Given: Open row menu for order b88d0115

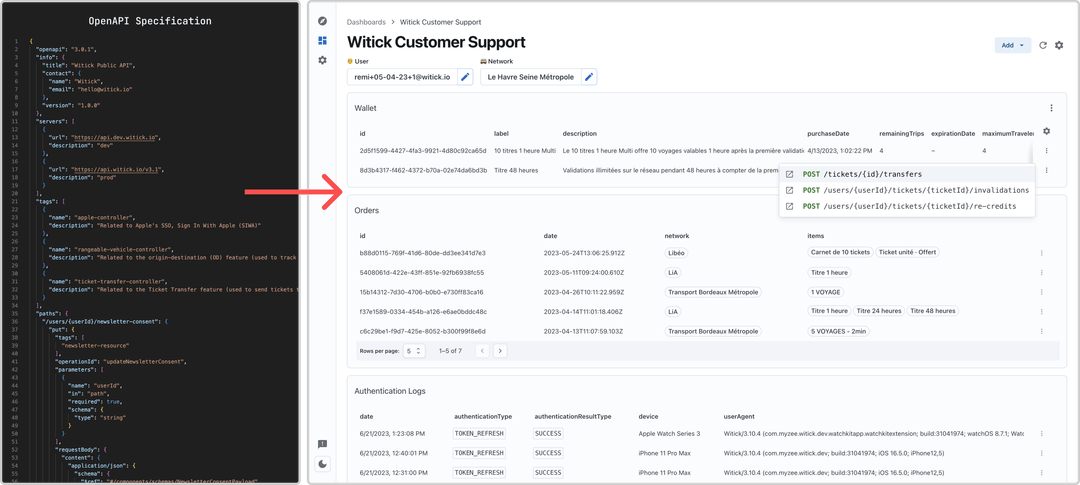Looking at the screenshot, I should click(1041, 253).
